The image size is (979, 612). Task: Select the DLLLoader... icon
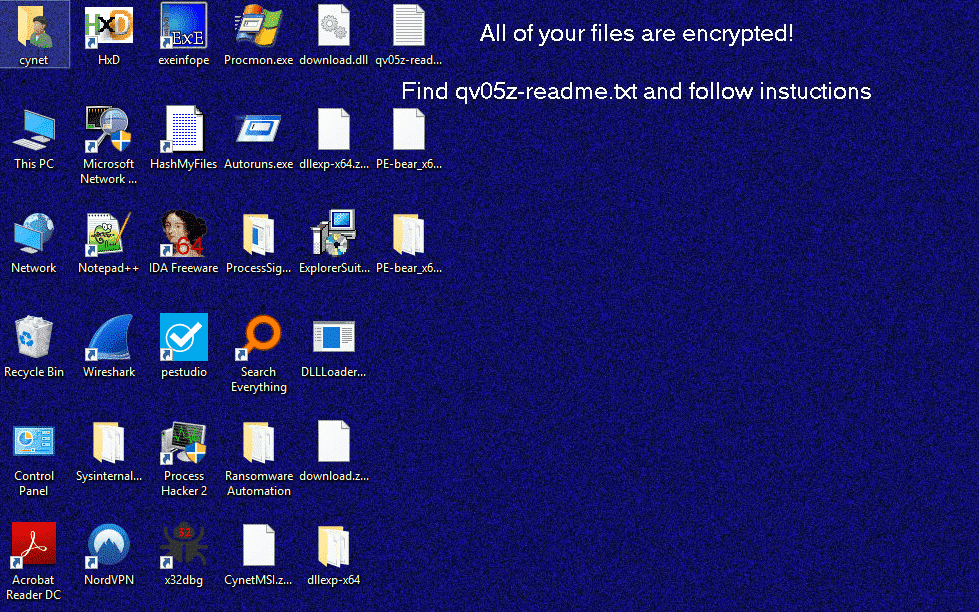333,338
